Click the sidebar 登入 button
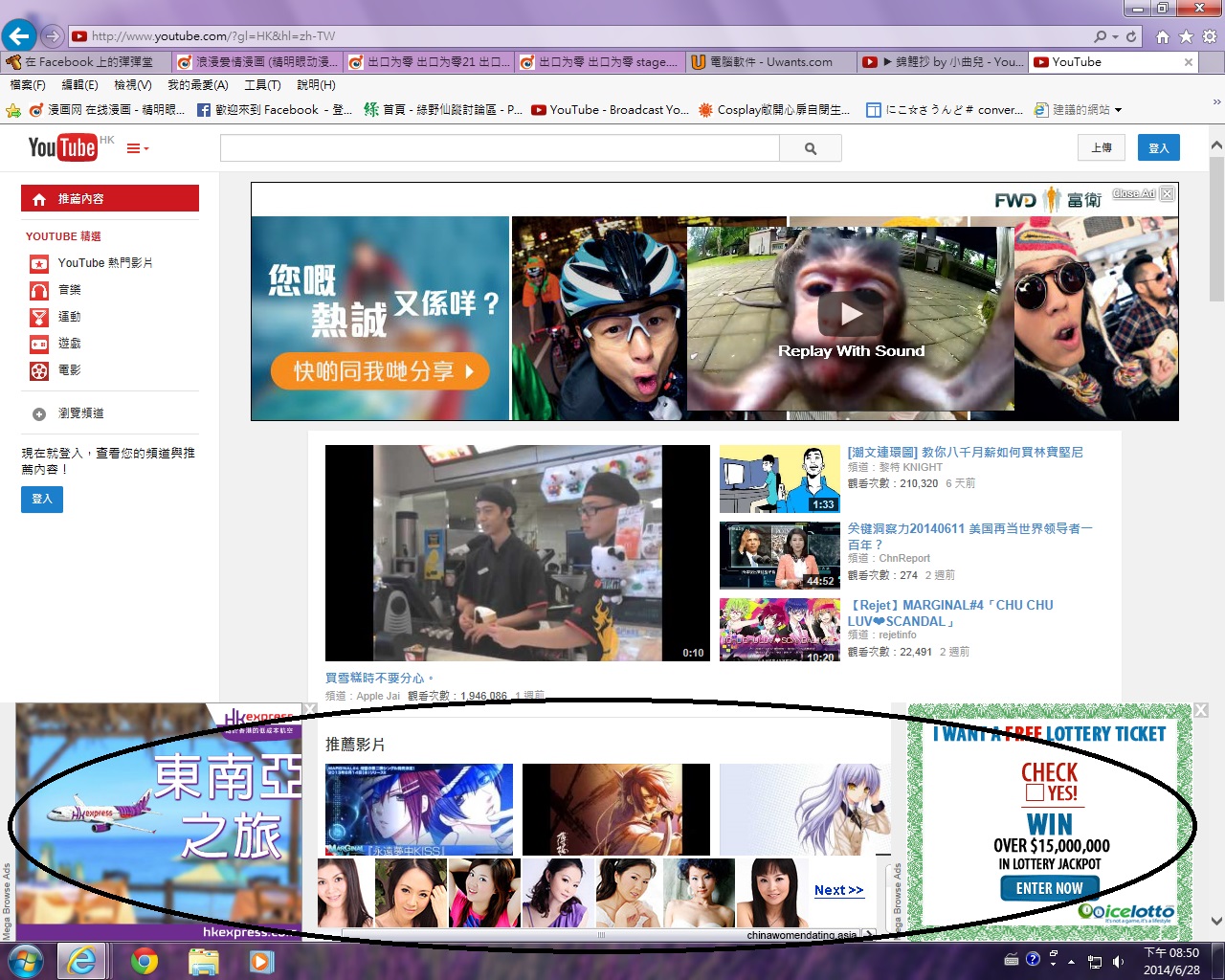 pyautogui.click(x=42, y=499)
